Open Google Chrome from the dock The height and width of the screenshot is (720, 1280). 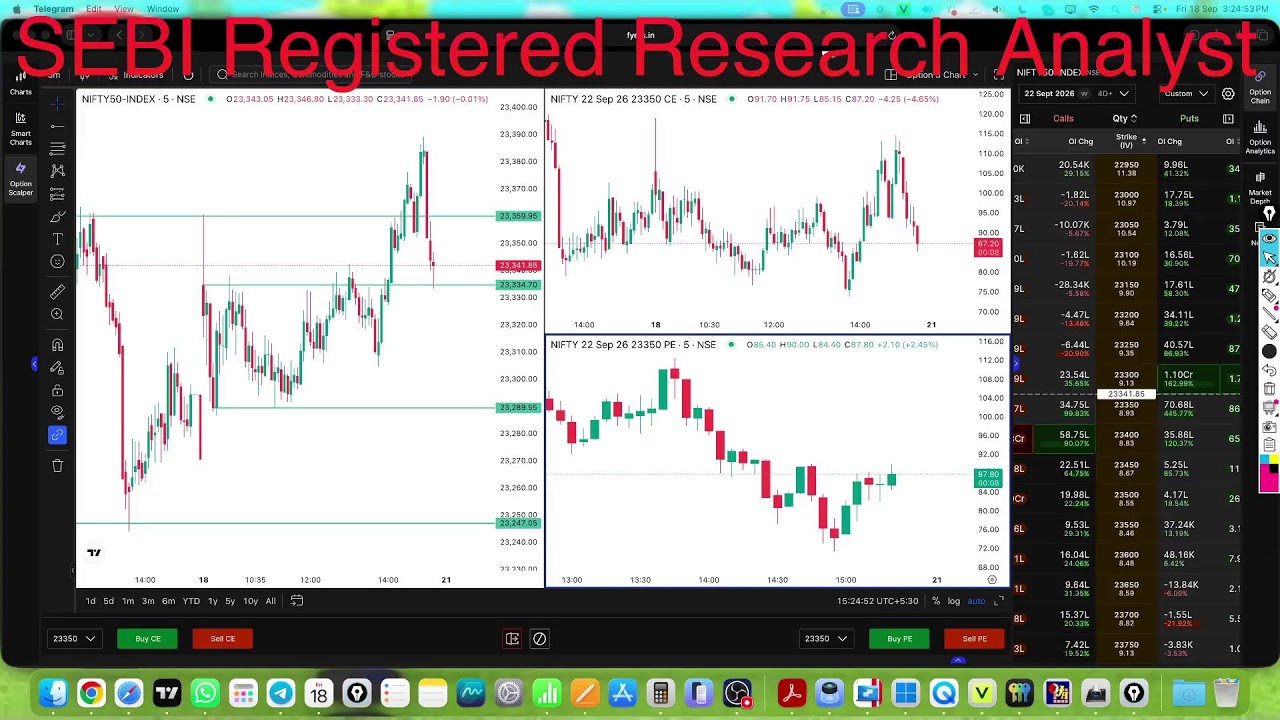(x=91, y=693)
